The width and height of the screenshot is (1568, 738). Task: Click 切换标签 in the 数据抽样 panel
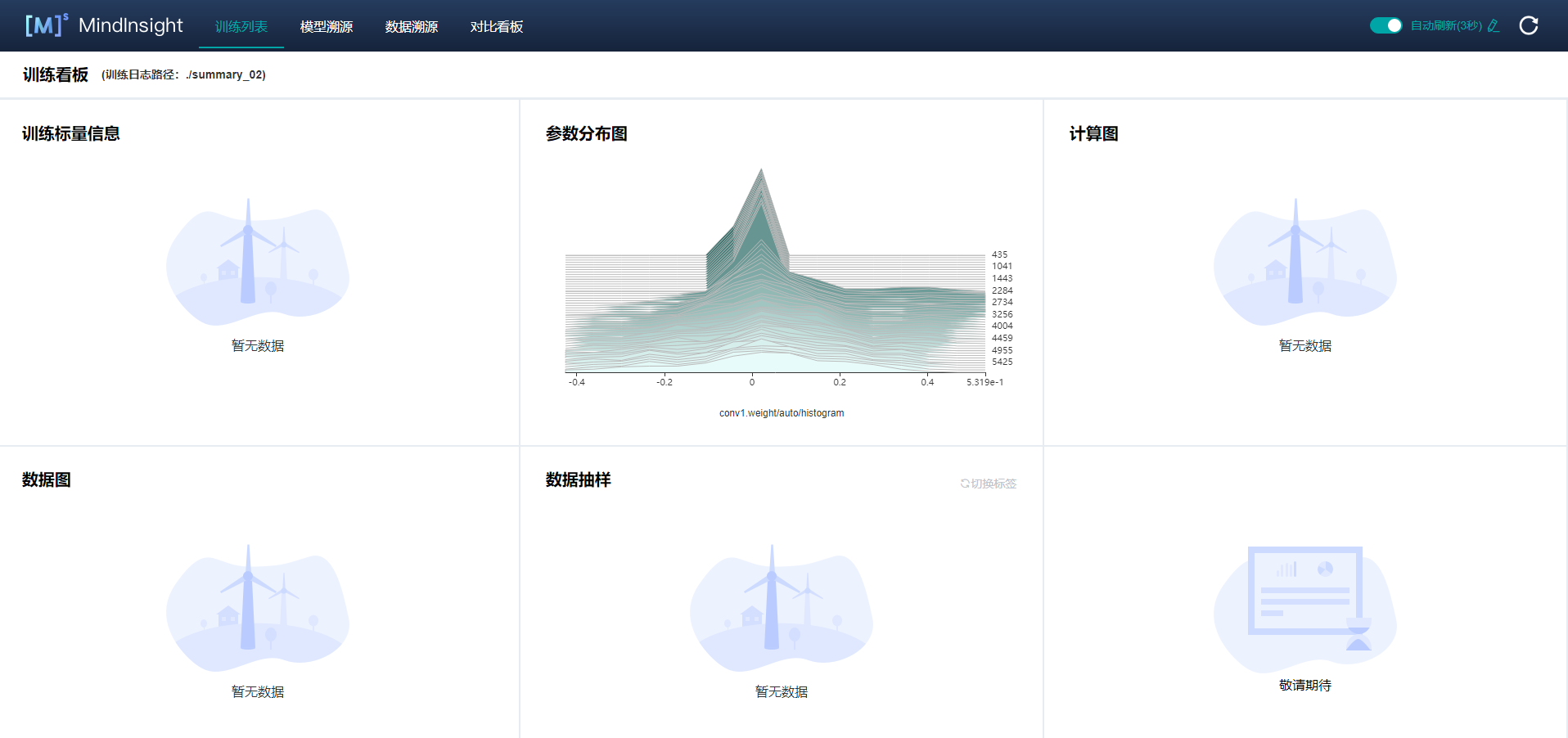click(x=989, y=484)
